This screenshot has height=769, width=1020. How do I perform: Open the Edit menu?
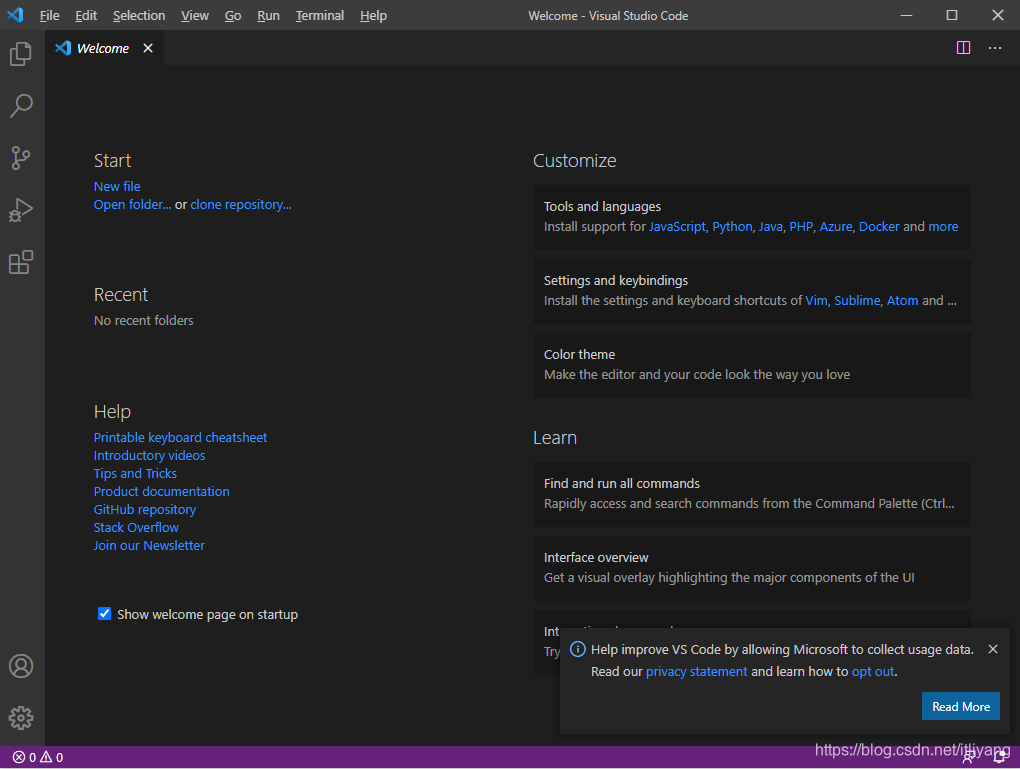[x=86, y=16]
